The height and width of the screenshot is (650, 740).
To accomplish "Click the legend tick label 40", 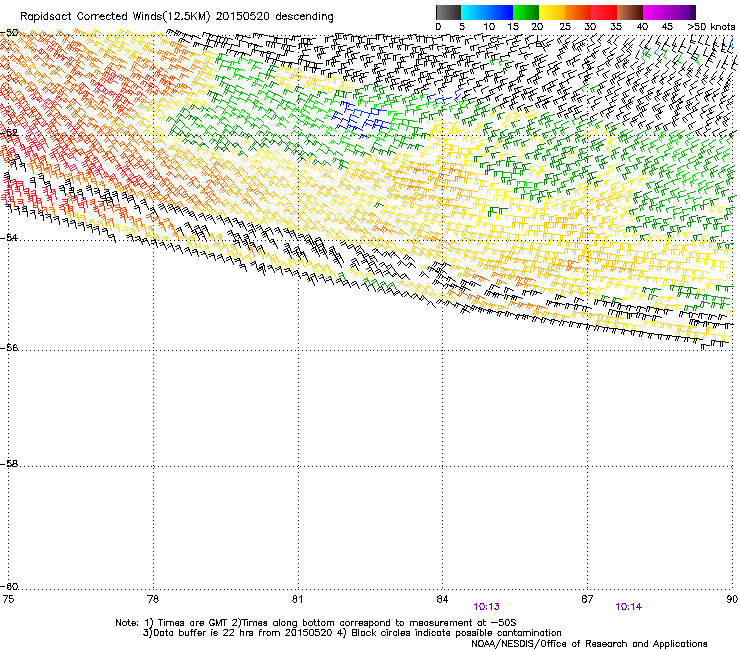I will pyautogui.click(x=642, y=27).
